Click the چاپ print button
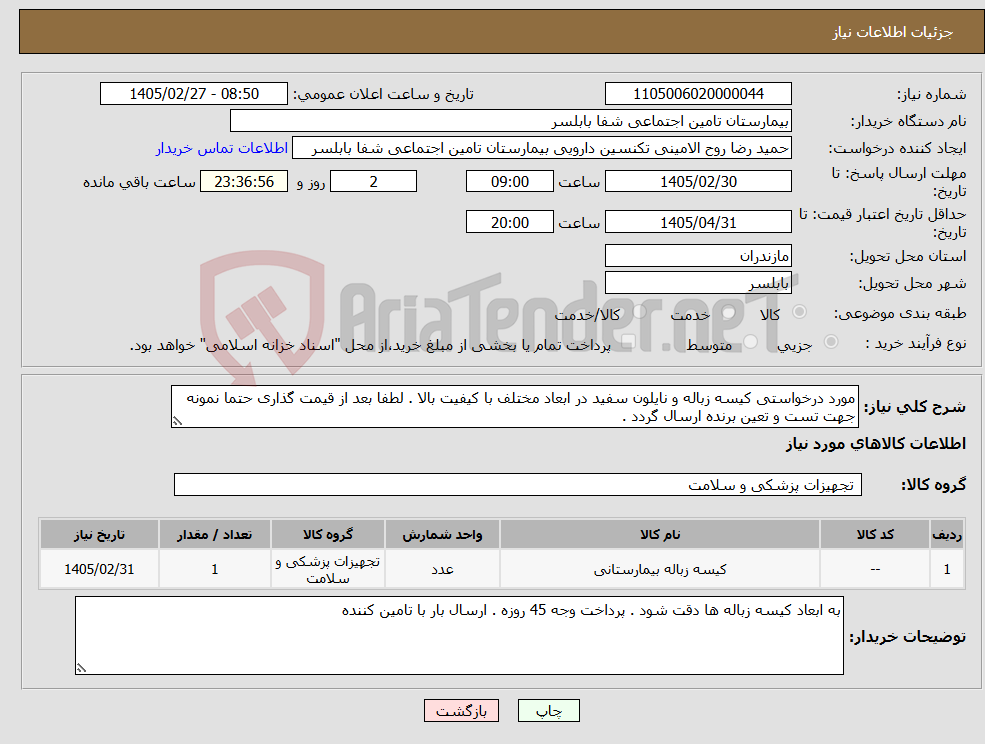 coord(548,711)
